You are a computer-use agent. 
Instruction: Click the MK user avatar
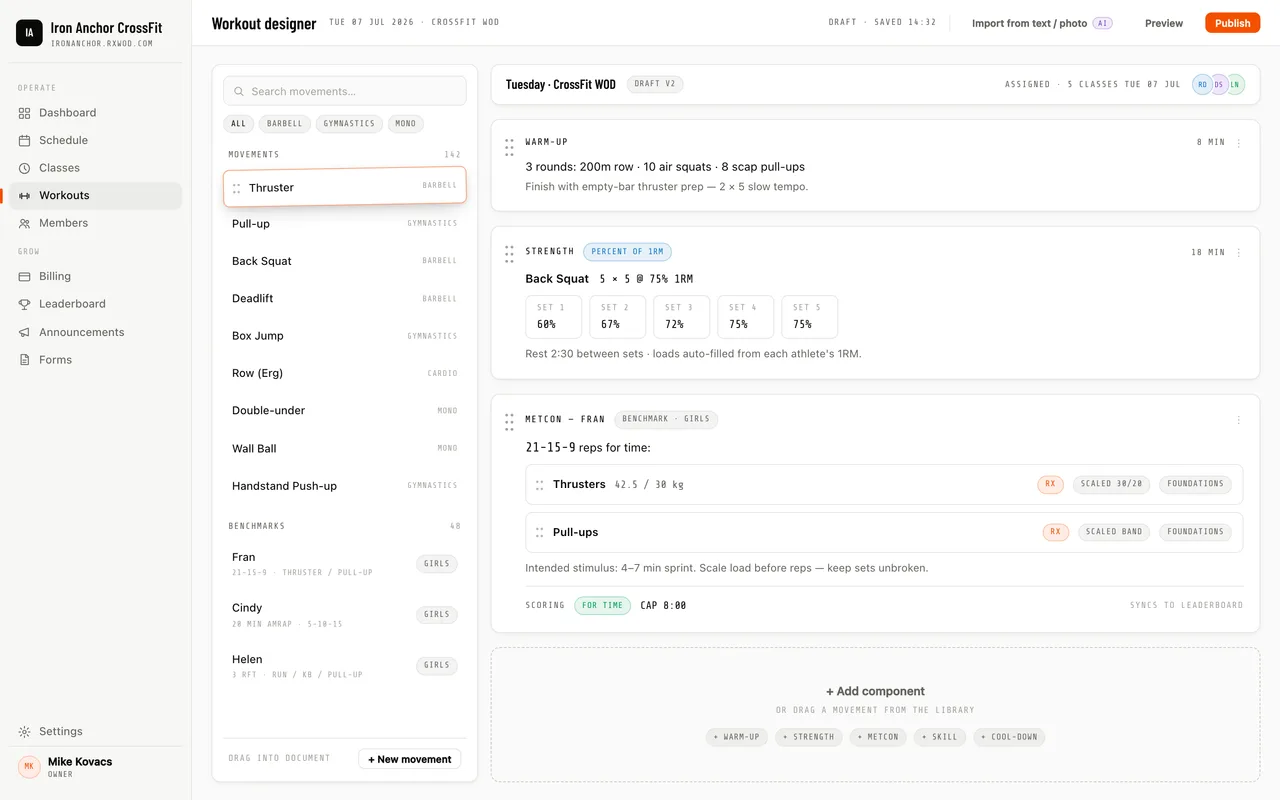(x=29, y=767)
